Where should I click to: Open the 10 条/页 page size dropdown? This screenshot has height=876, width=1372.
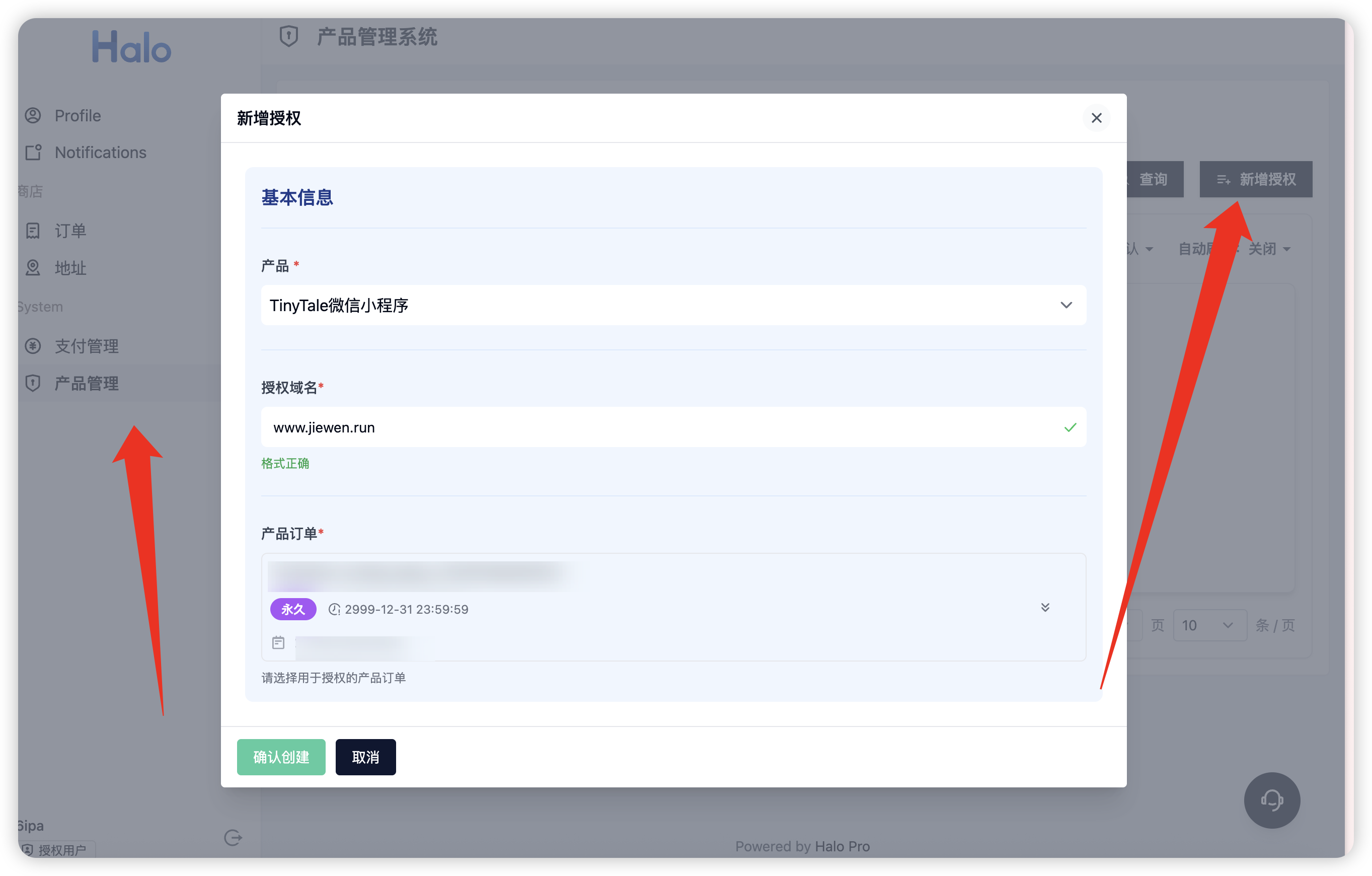[1209, 626]
